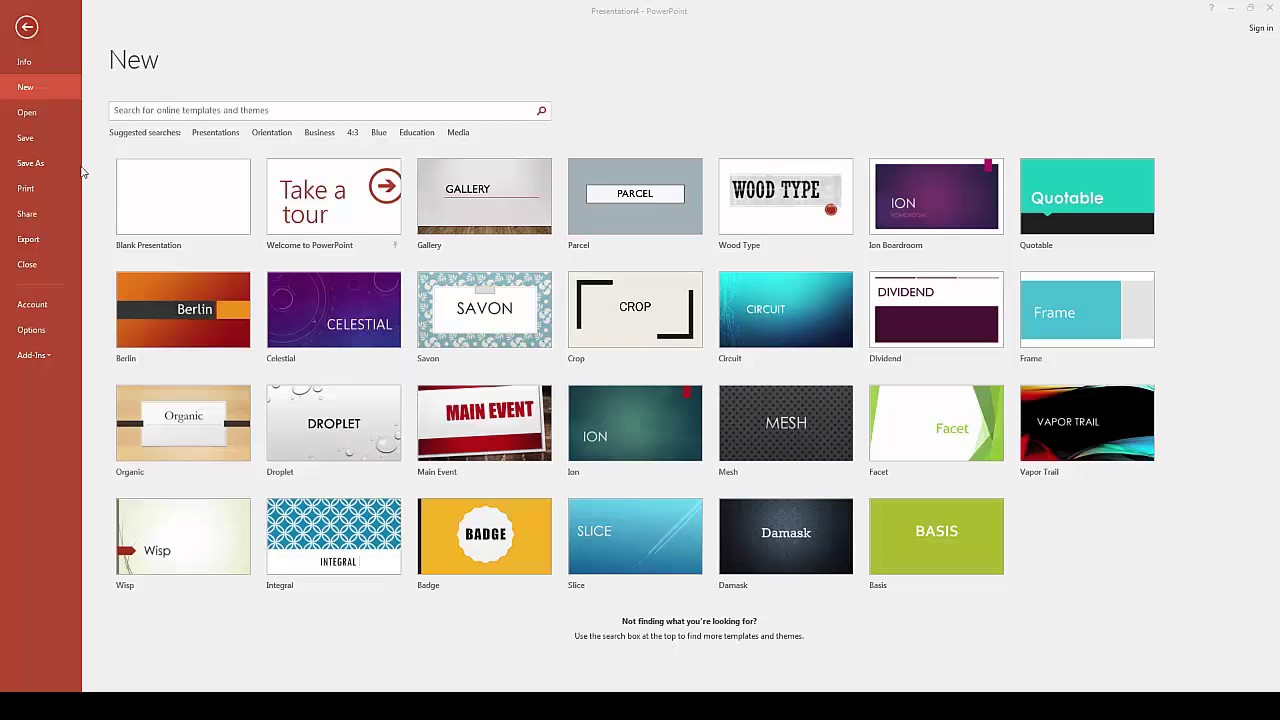Screen dimensions: 1280x720
Task: Choose the Dividend theme thumbnail
Action: click(x=936, y=310)
